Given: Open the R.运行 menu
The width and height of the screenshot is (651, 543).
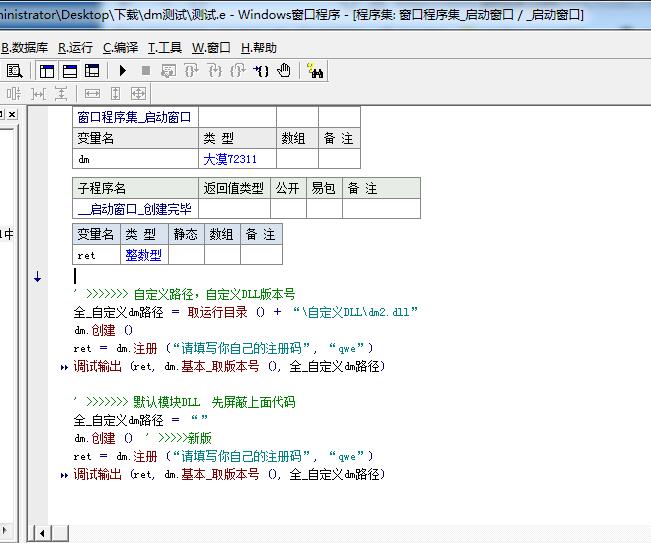Looking at the screenshot, I should [x=75, y=47].
